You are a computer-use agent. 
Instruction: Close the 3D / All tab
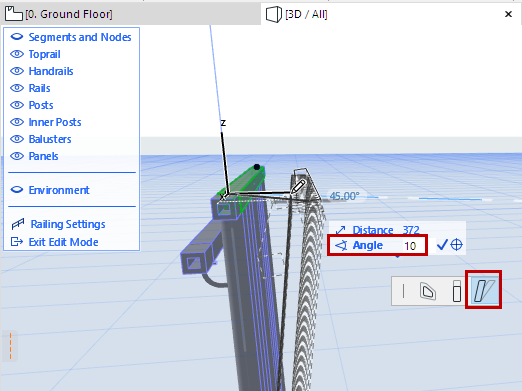pos(508,14)
